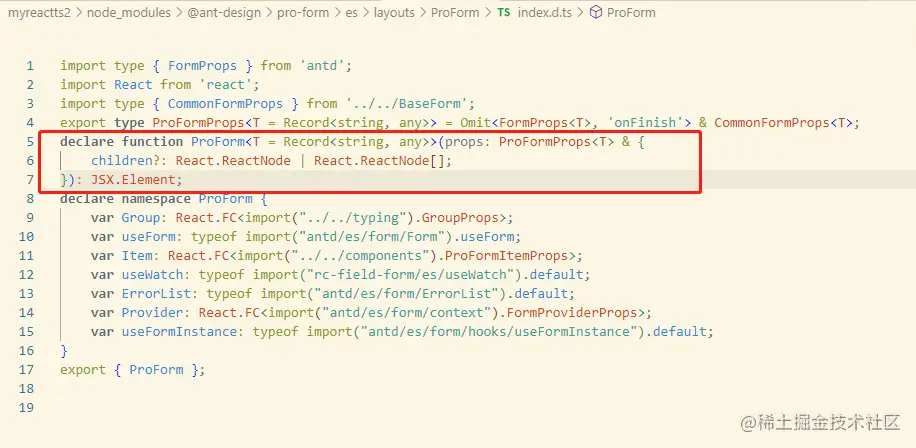Select the @ant-design breadcrumb segment

[224, 12]
